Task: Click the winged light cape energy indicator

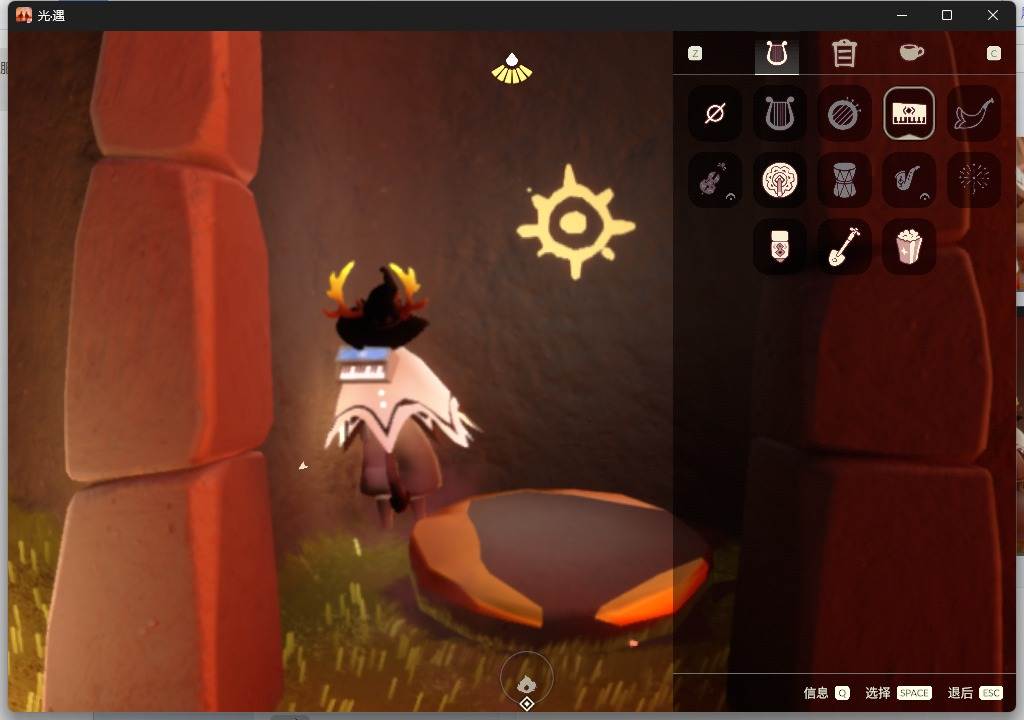Action: 512,69
